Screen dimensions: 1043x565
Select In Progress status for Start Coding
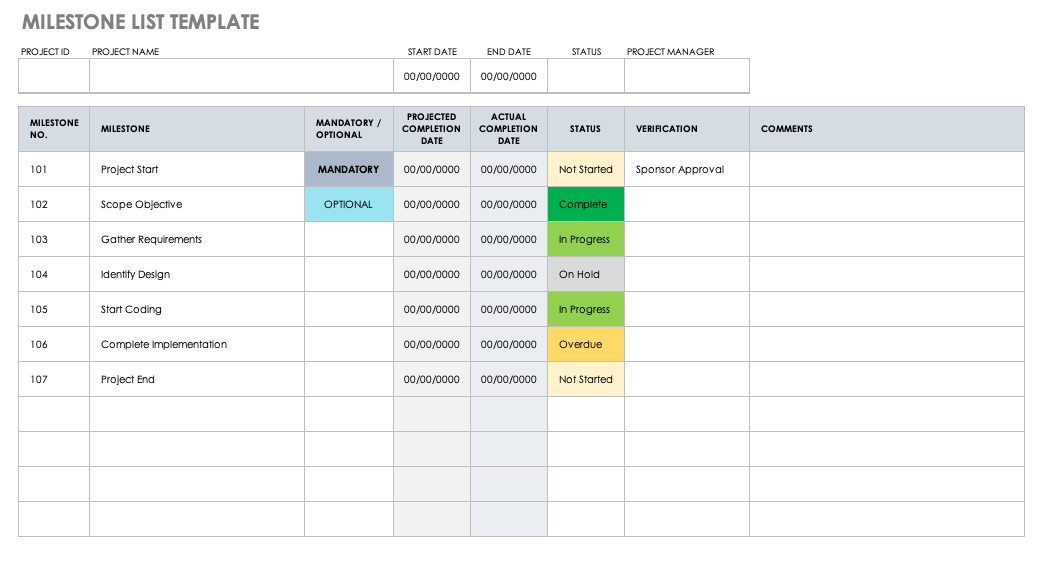[585, 309]
